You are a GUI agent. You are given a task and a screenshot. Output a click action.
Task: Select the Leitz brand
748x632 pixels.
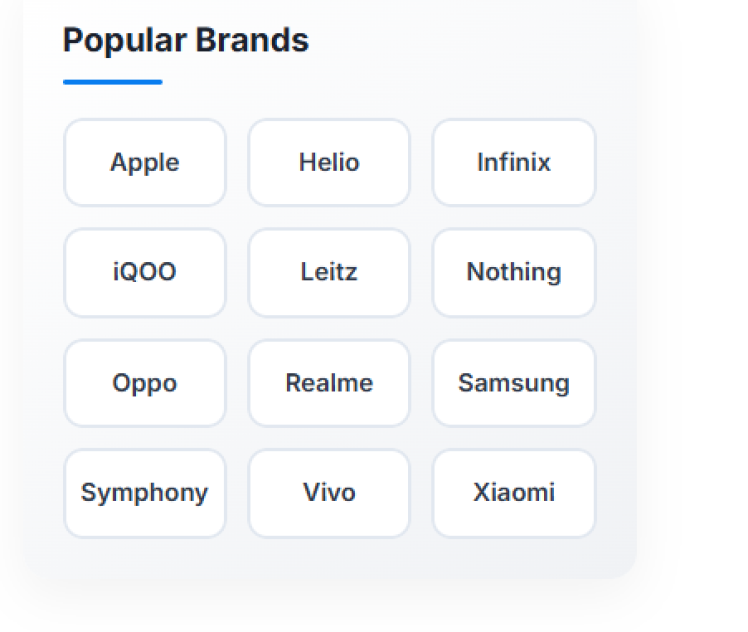click(329, 273)
